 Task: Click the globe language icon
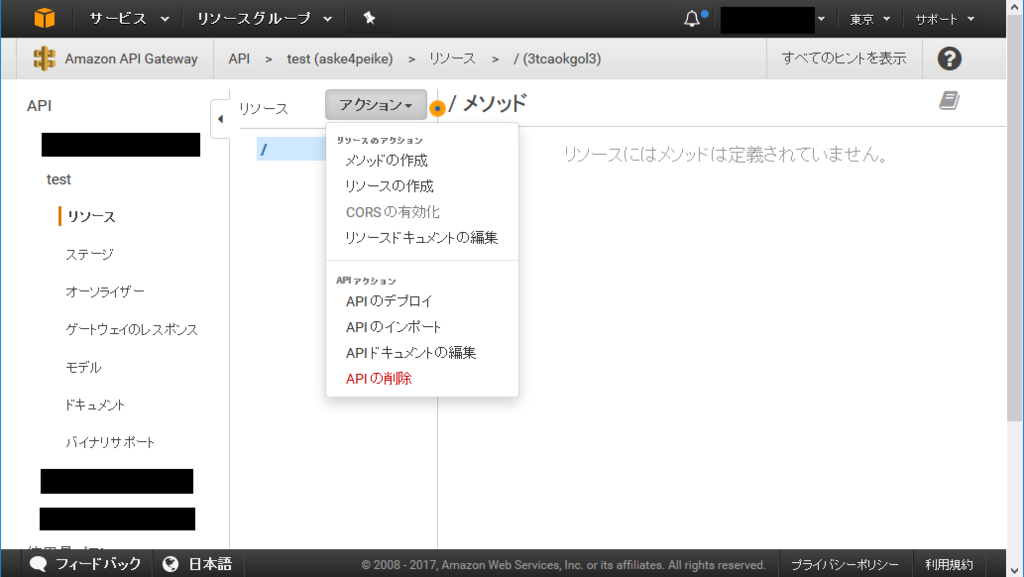coord(170,564)
